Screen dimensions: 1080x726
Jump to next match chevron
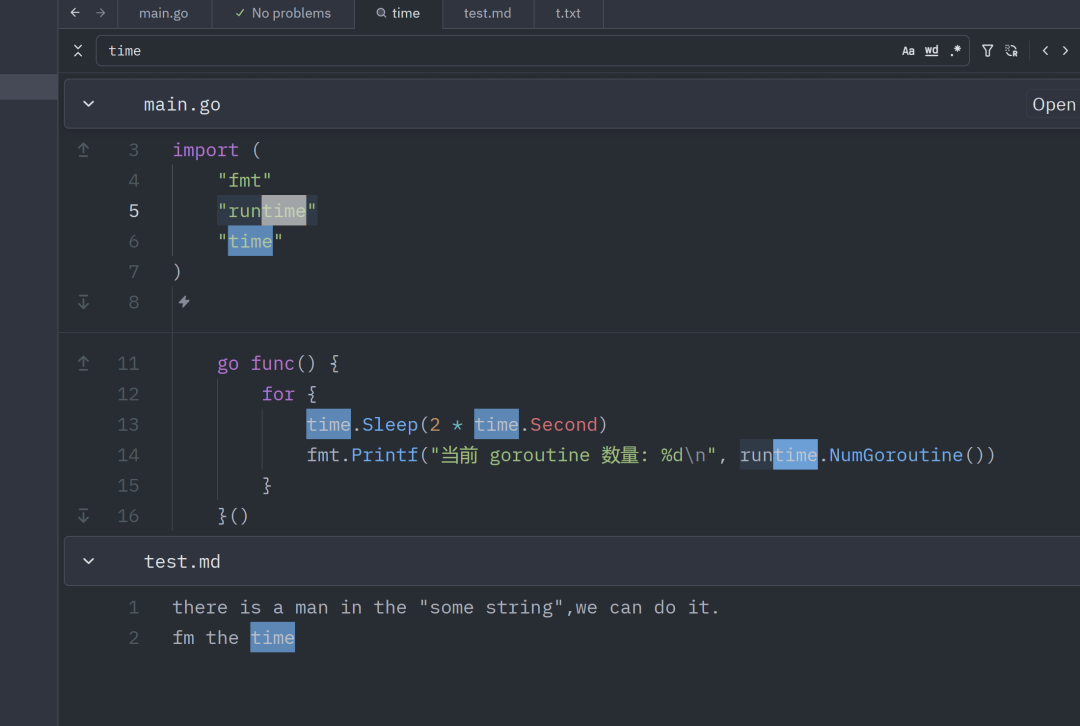coord(1066,51)
